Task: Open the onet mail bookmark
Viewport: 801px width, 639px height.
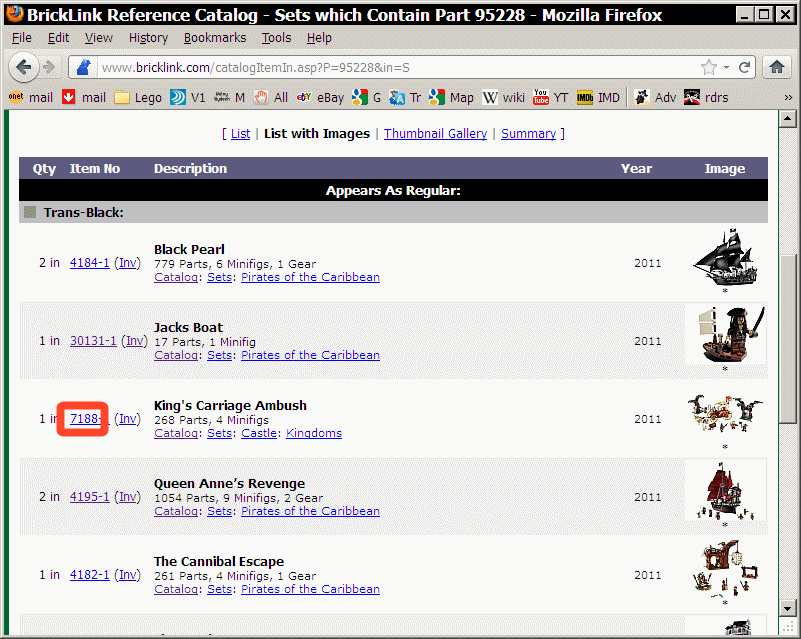Action: tap(31, 97)
